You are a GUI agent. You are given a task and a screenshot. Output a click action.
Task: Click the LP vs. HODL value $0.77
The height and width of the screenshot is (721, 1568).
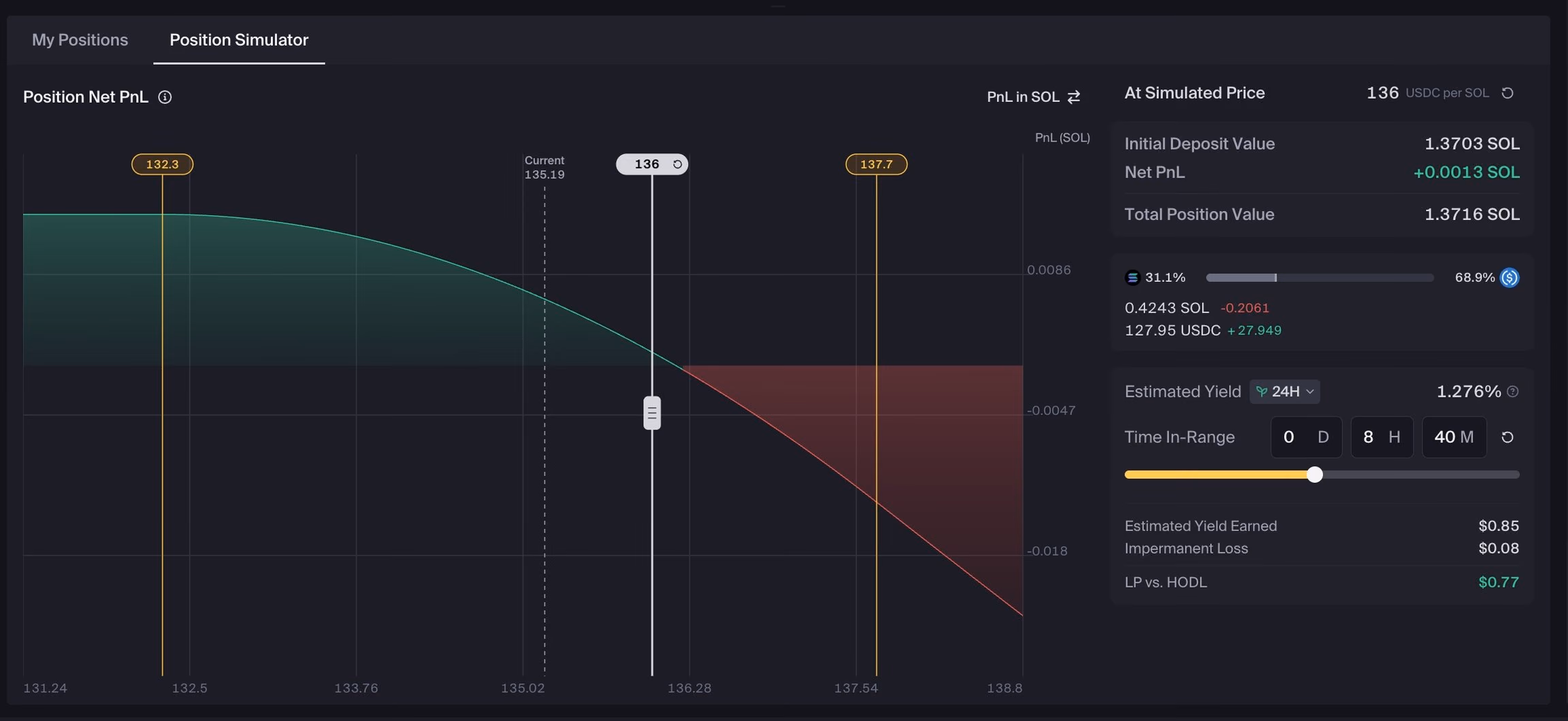[x=1498, y=582]
